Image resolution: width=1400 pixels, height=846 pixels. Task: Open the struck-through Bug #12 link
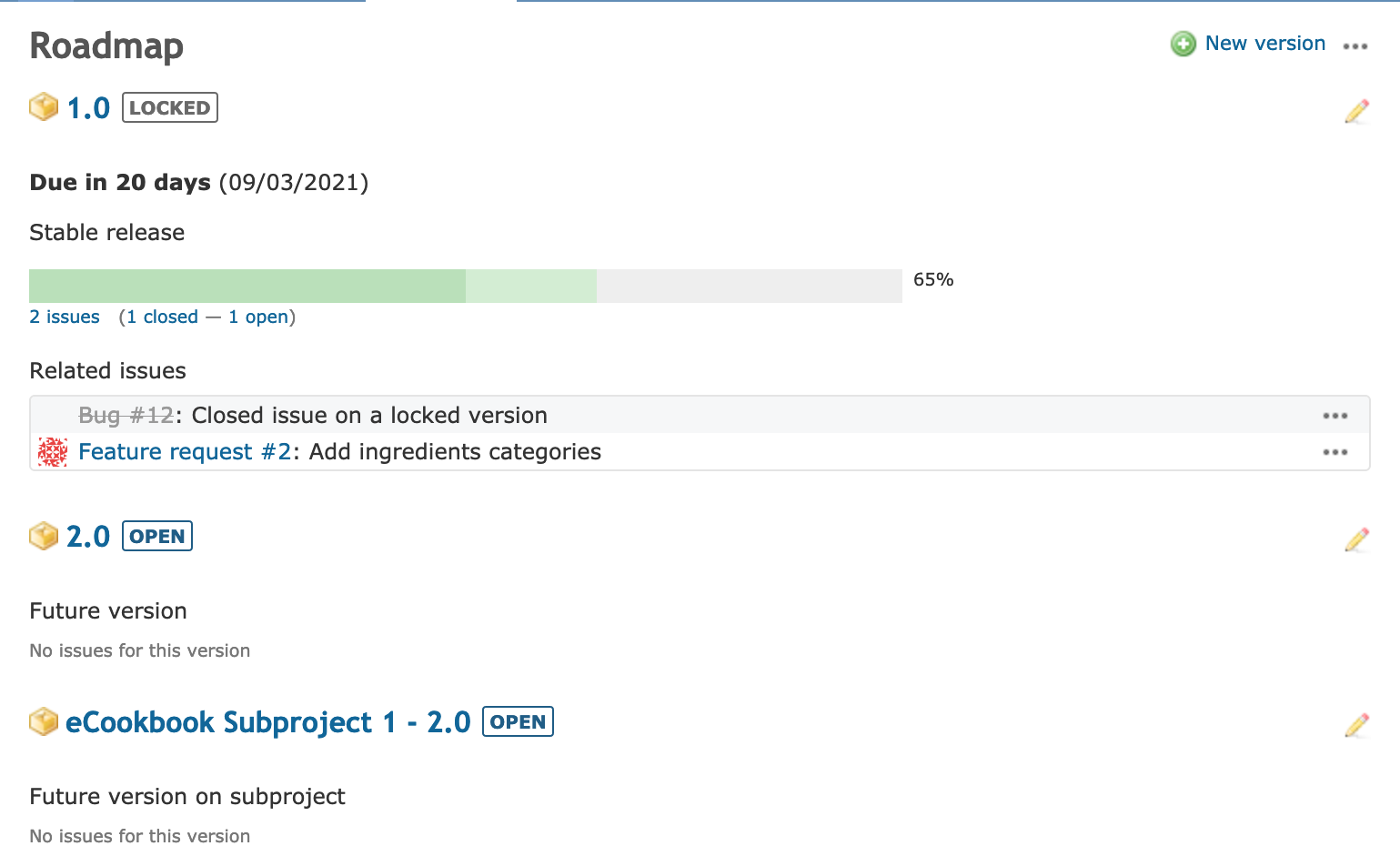pyautogui.click(x=126, y=416)
